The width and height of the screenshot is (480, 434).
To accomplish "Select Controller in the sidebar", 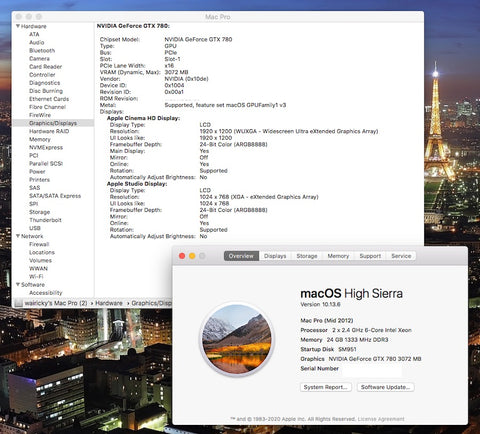I will click(42, 75).
